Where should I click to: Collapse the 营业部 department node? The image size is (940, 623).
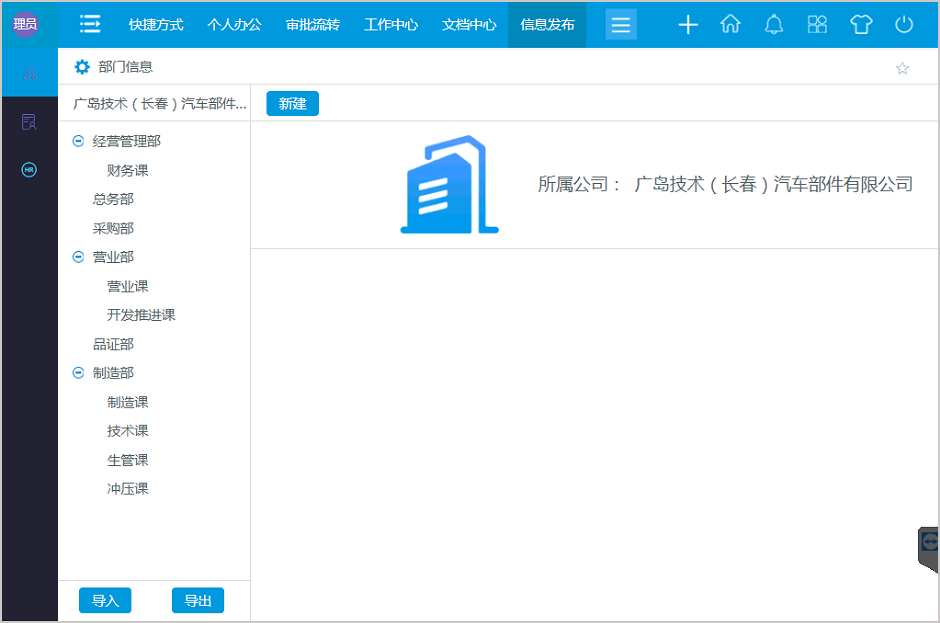pos(78,256)
